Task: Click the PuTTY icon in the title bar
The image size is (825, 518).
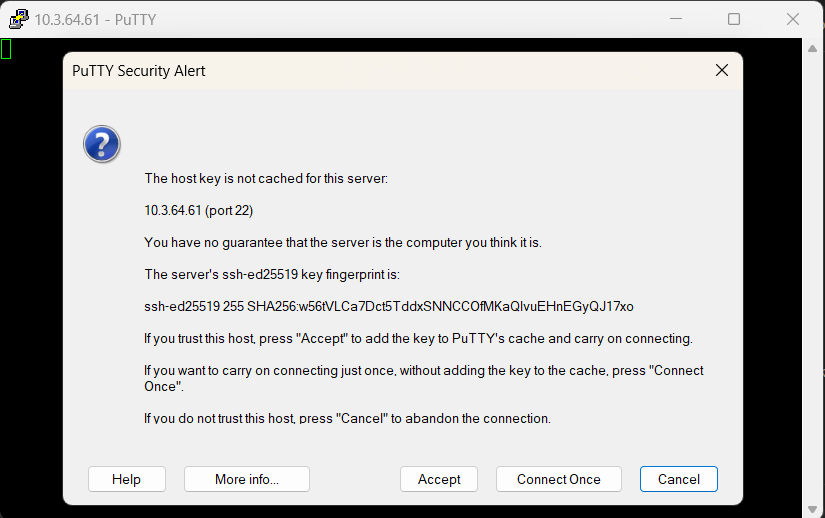Action: [18, 19]
